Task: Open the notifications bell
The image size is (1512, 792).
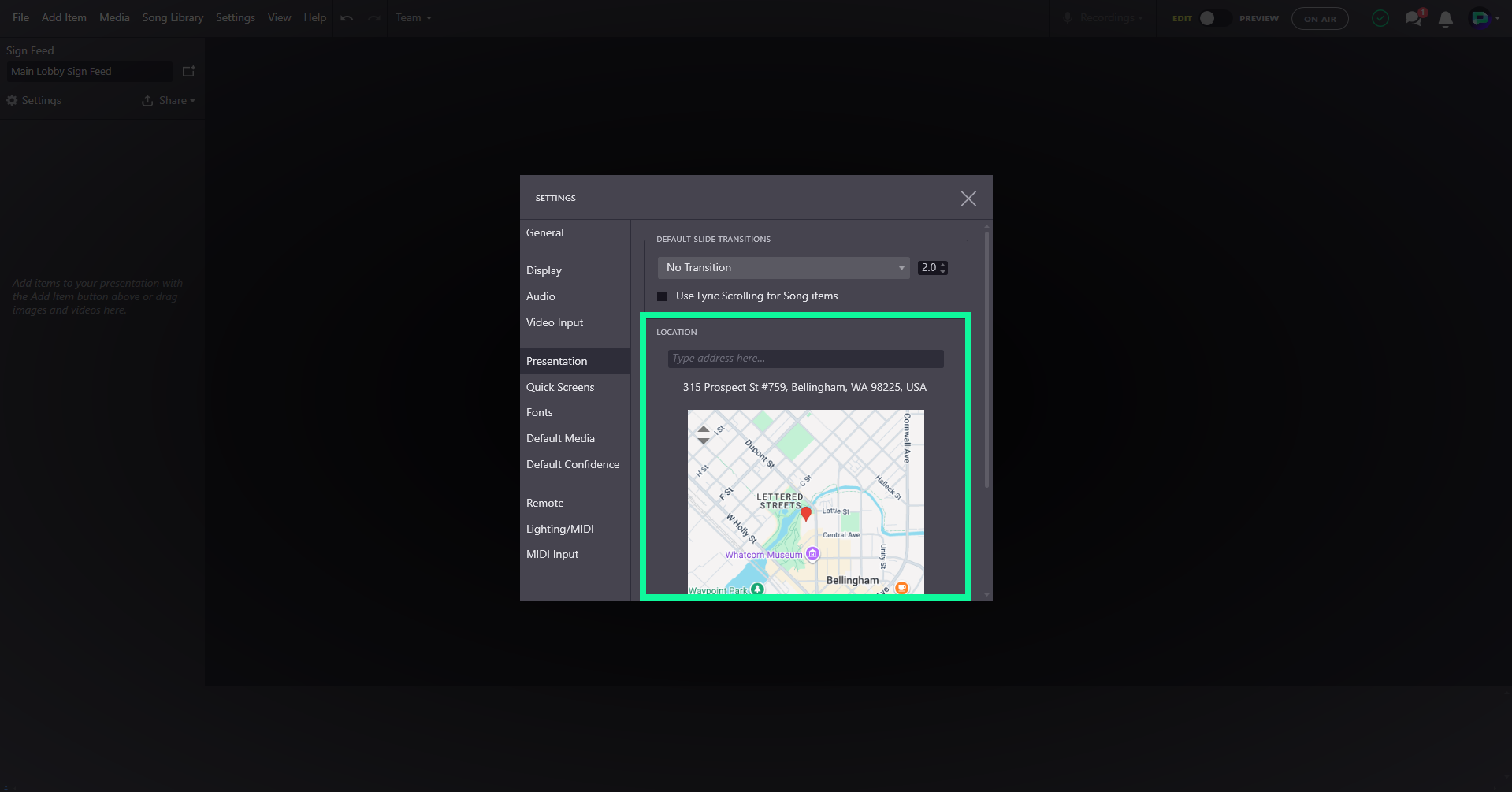Action: tap(1445, 19)
